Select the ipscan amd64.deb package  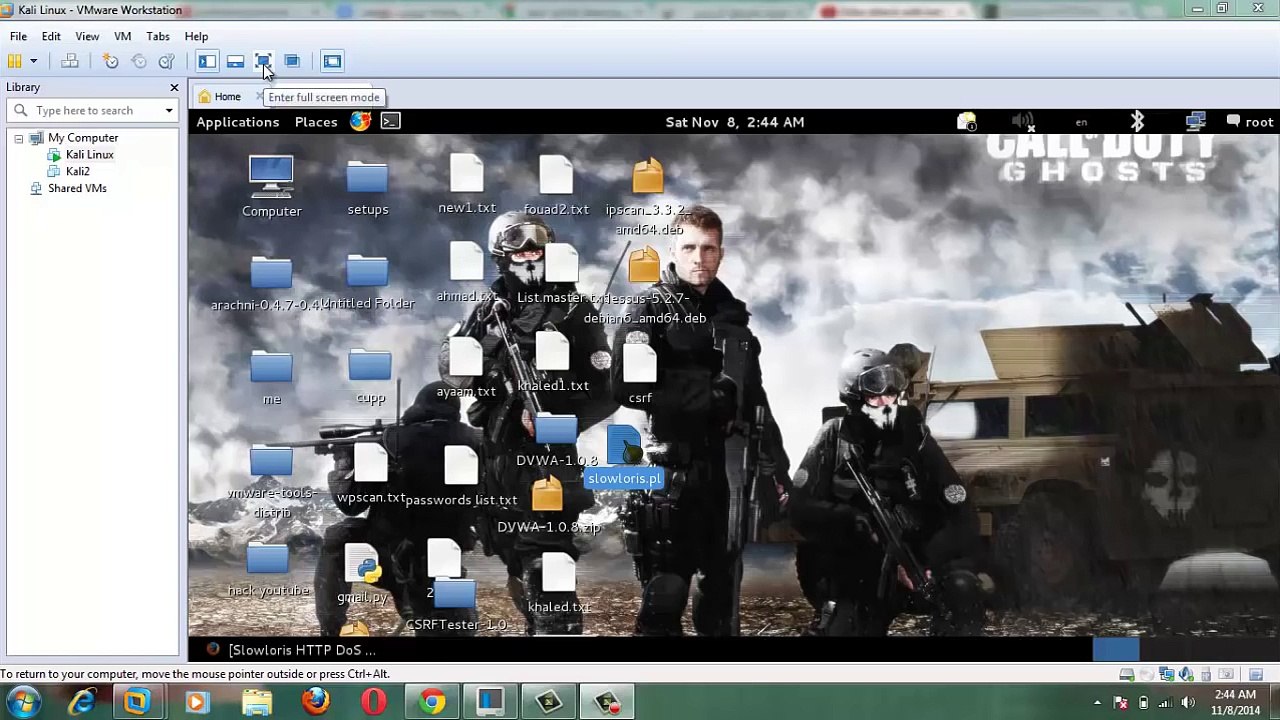coord(647,197)
